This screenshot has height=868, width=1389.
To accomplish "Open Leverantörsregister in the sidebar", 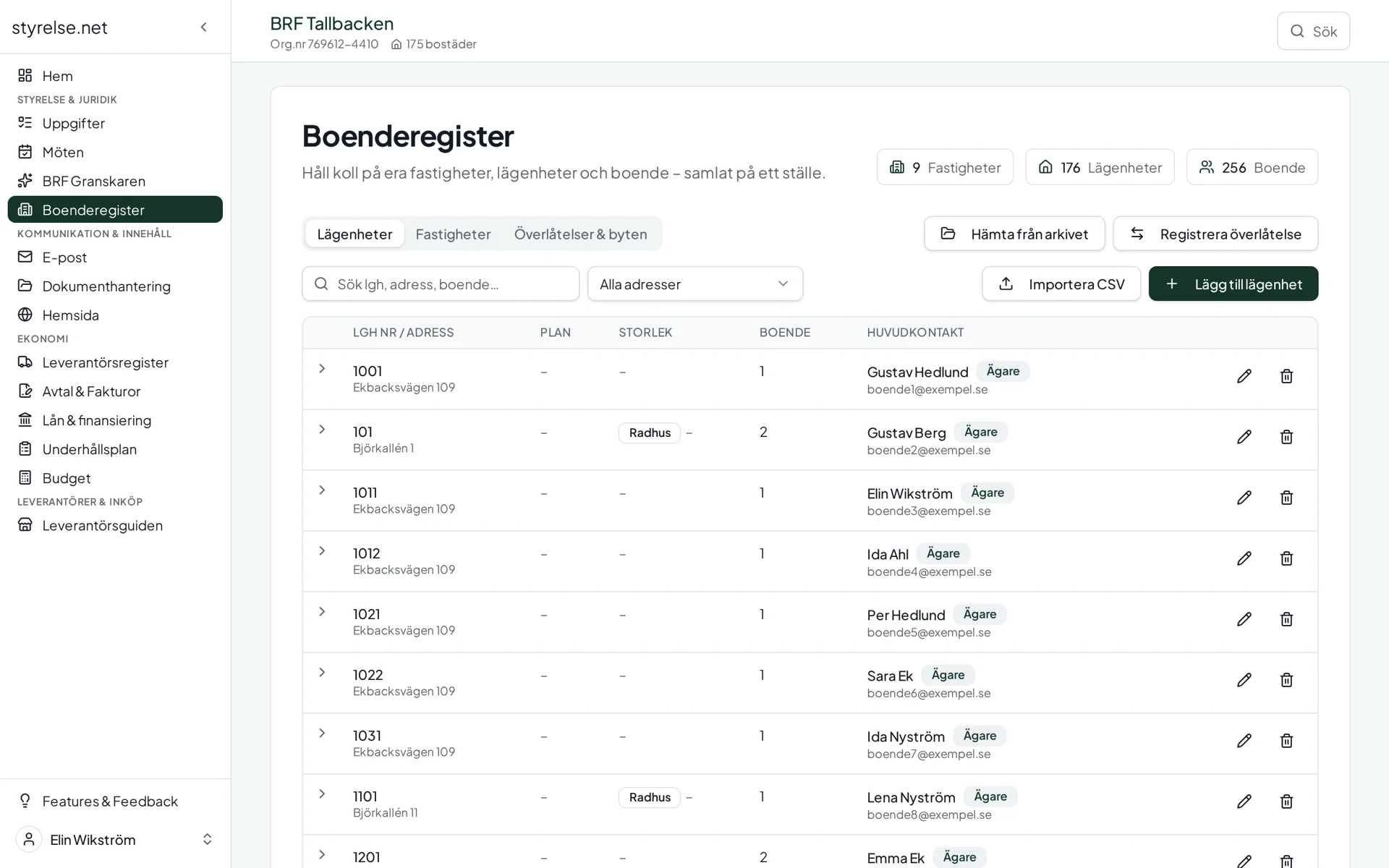I will 115,362.
